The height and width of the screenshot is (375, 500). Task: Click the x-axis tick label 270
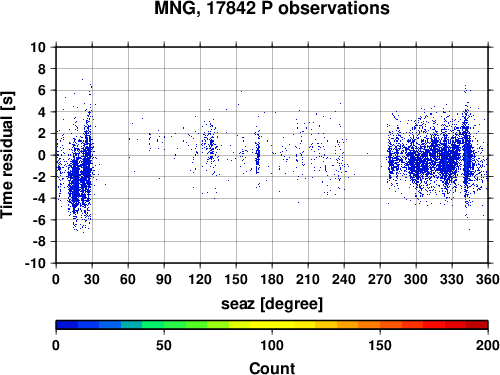[x=380, y=279]
